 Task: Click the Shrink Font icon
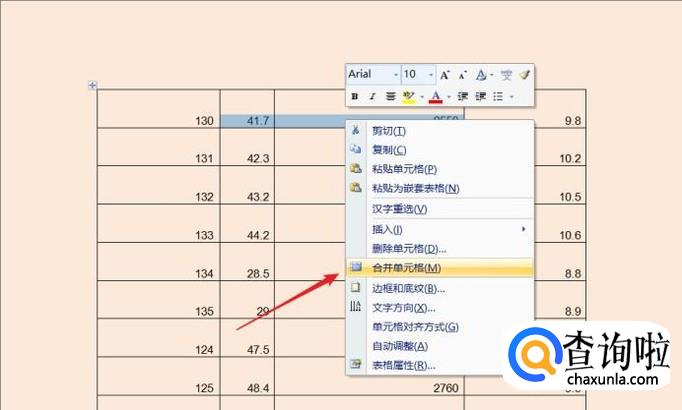pyautogui.click(x=462, y=75)
